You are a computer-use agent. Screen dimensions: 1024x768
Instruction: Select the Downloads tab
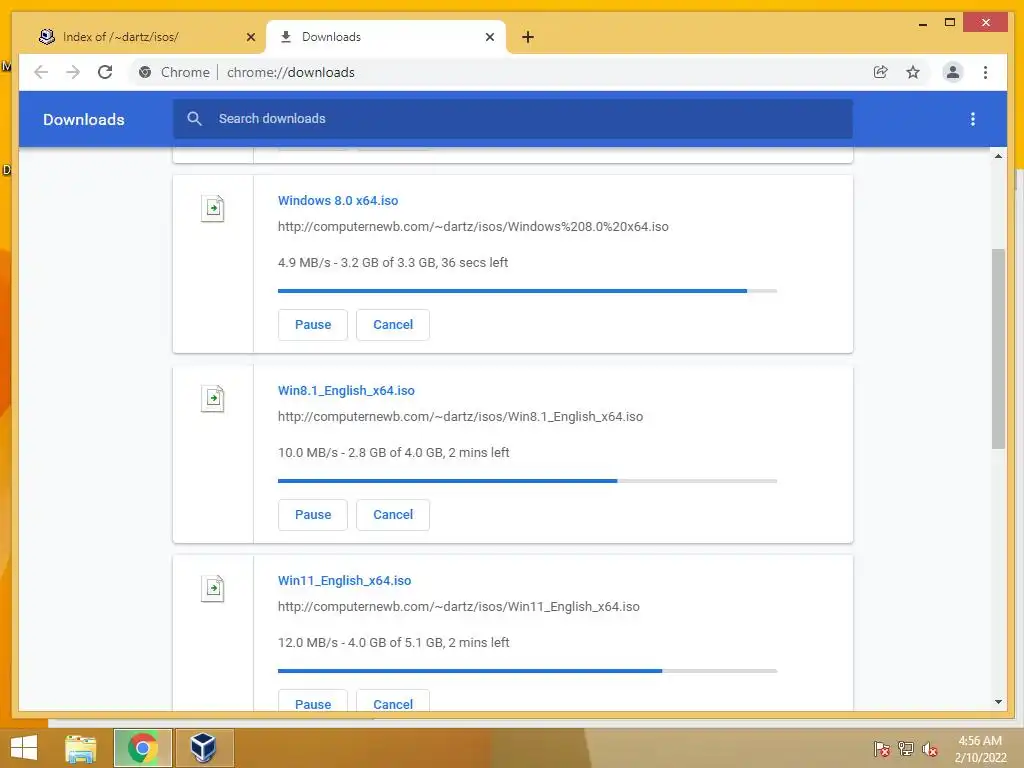point(385,37)
